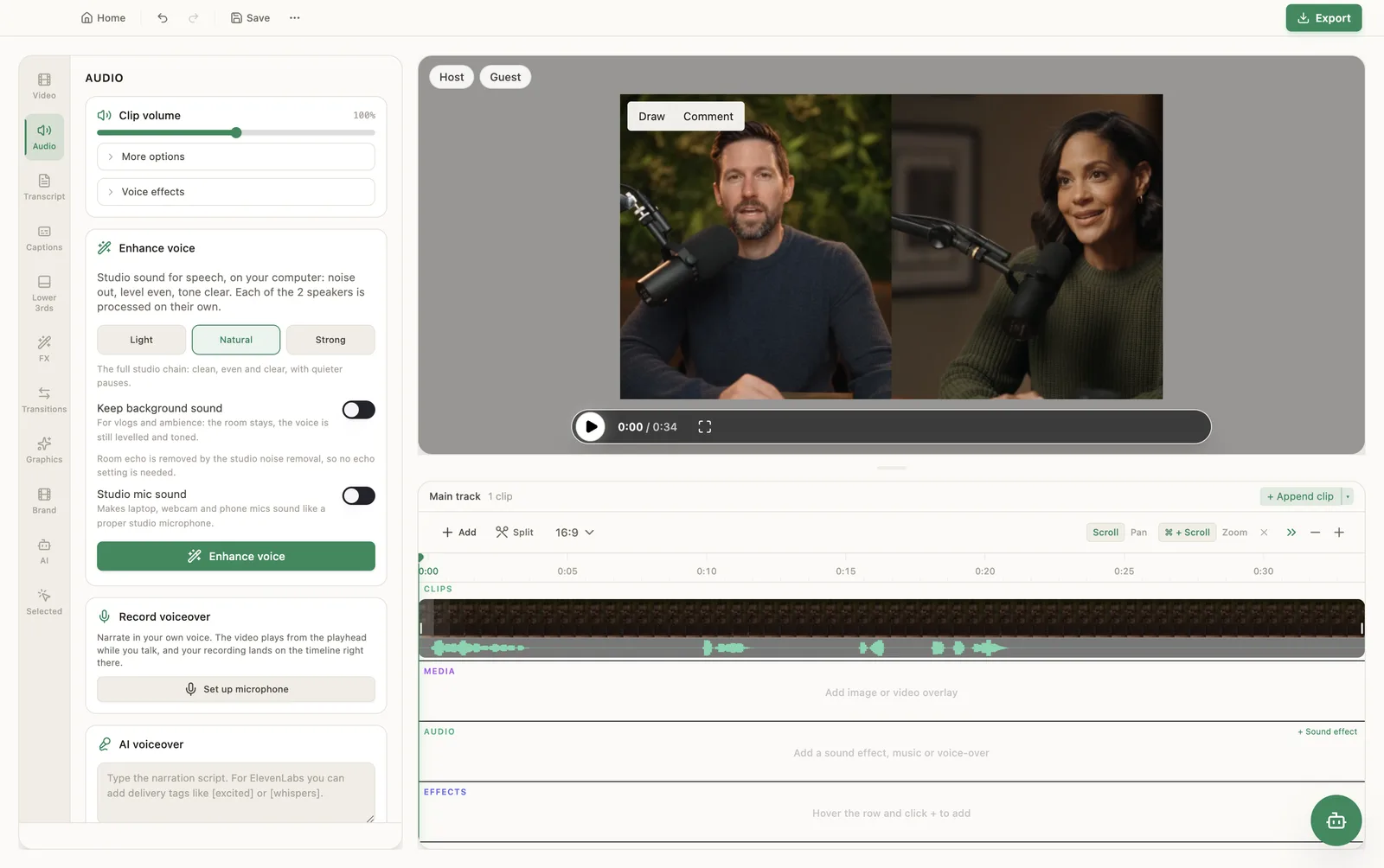Toggle fullscreen preview icon
Screen dimensions: 1384x868
click(x=704, y=427)
